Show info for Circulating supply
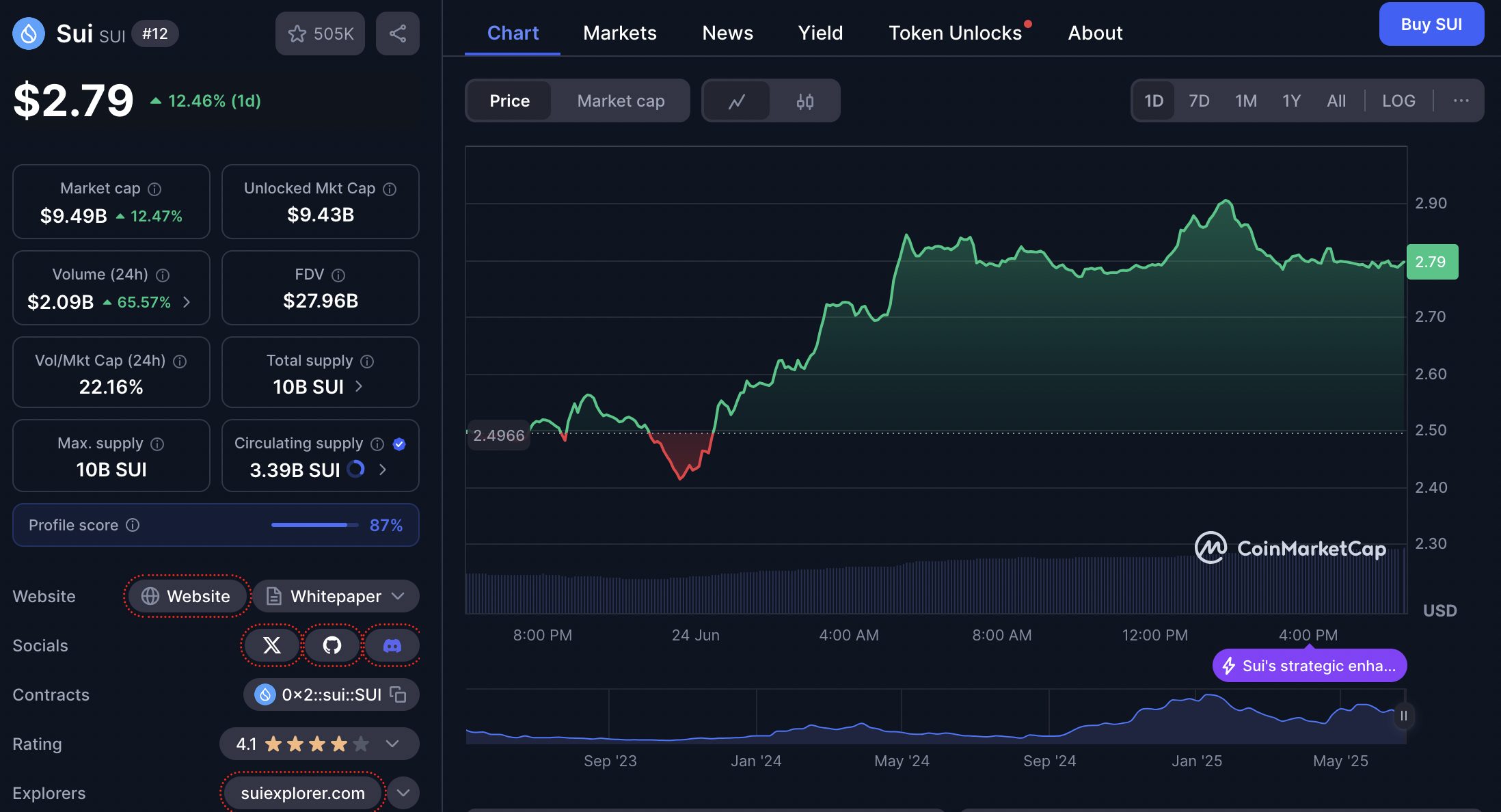The height and width of the screenshot is (812, 1501). click(x=377, y=444)
